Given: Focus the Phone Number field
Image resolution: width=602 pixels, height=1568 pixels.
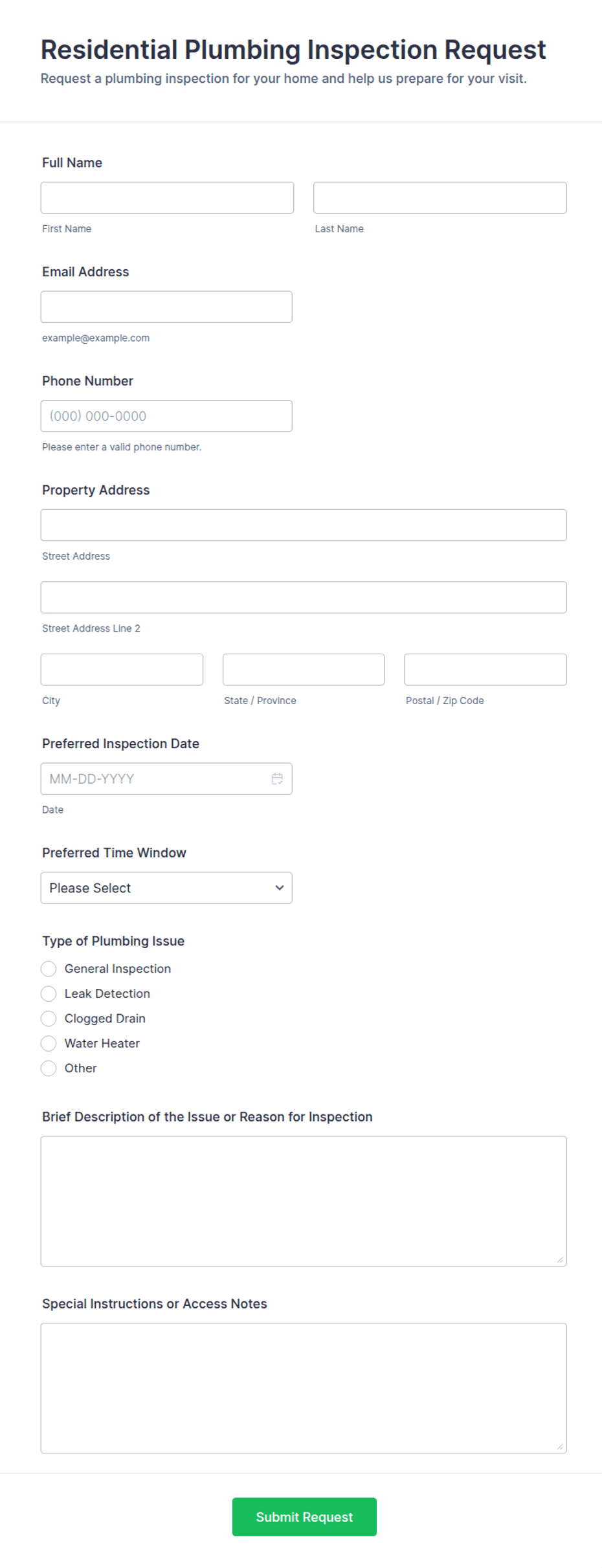Looking at the screenshot, I should 166,416.
